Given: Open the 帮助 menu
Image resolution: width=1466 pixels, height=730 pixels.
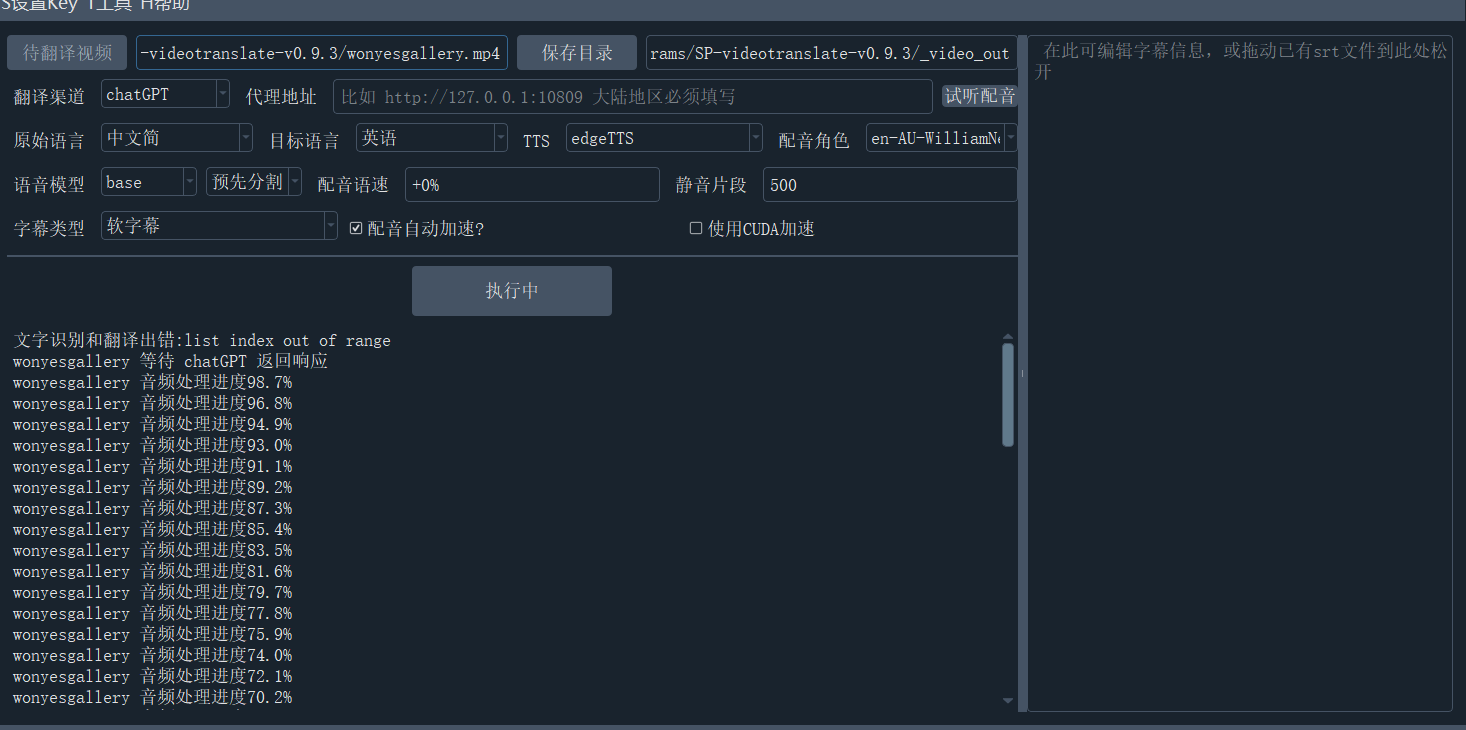Looking at the screenshot, I should tap(166, 5).
